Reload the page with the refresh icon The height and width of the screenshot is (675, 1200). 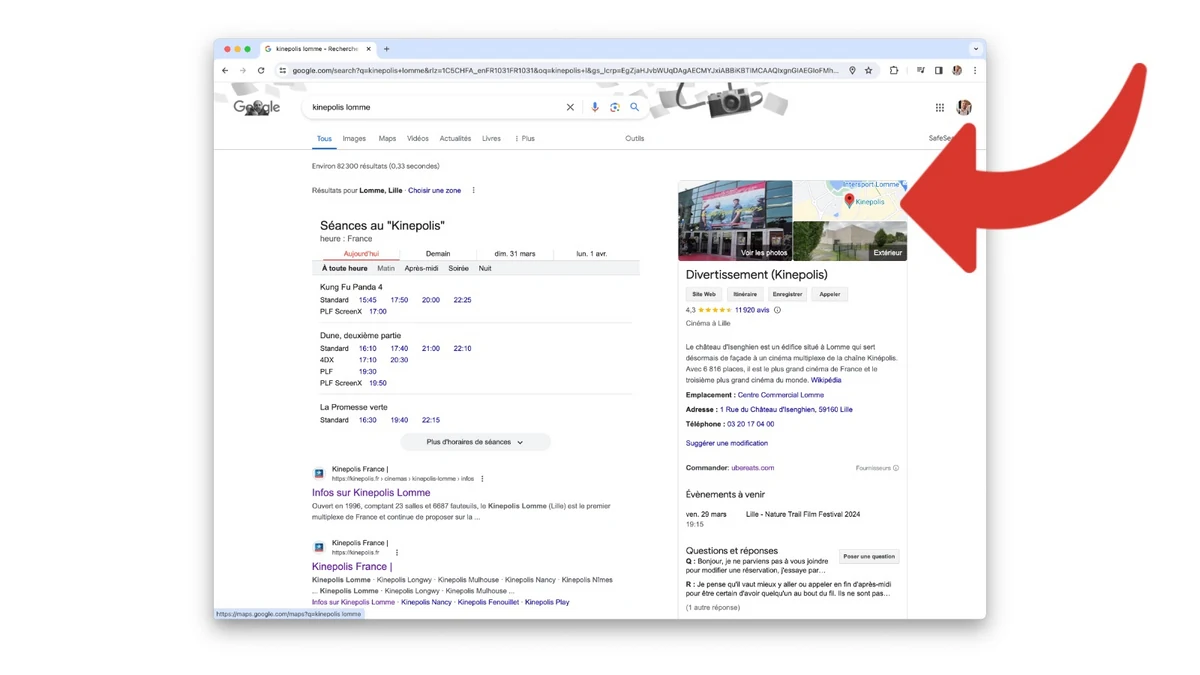[261, 71]
